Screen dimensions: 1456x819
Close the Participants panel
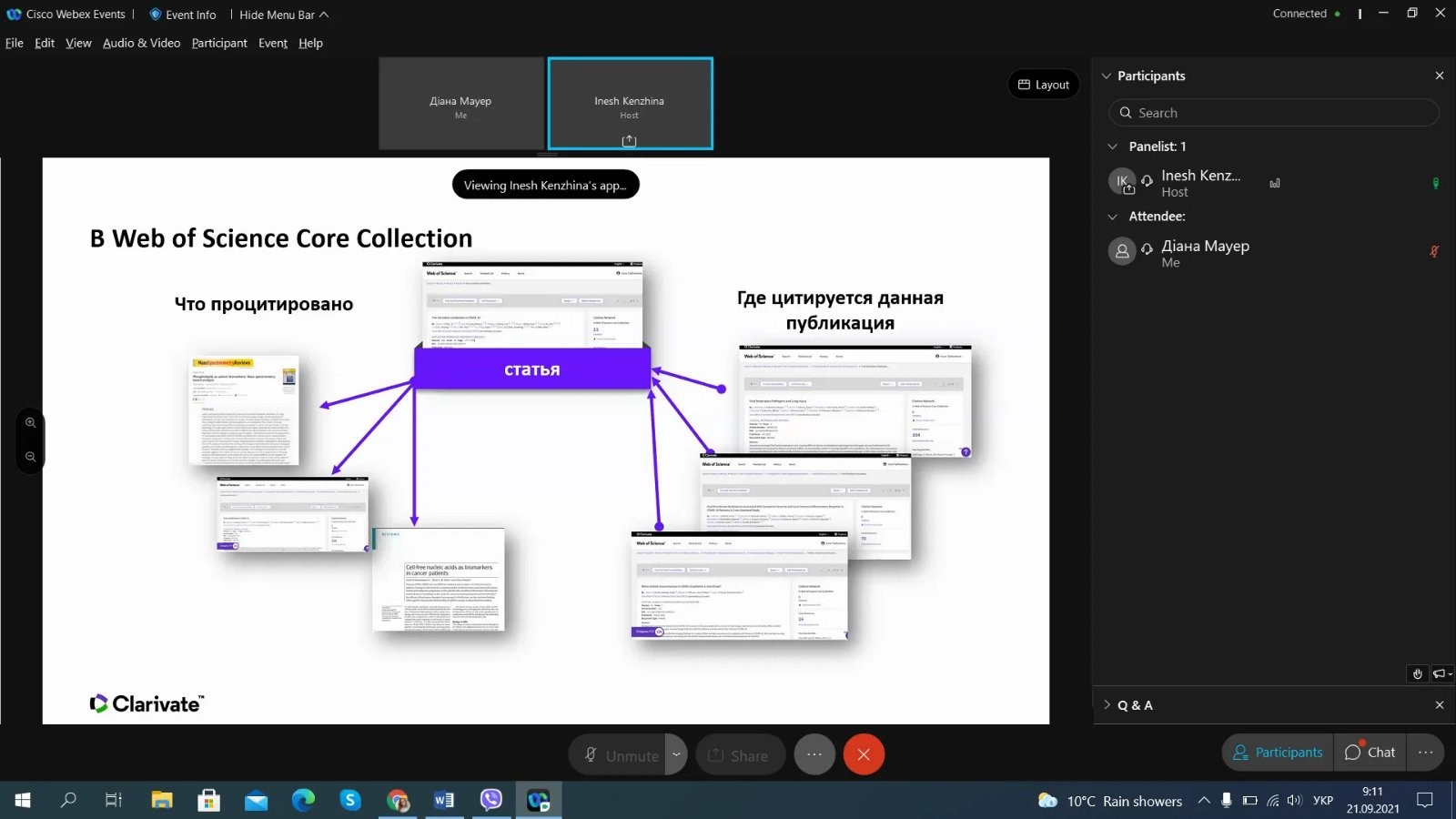1439,76
